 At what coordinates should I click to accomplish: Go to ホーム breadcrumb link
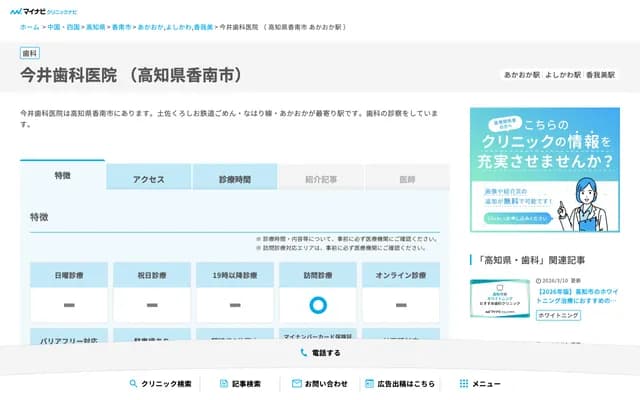29,27
